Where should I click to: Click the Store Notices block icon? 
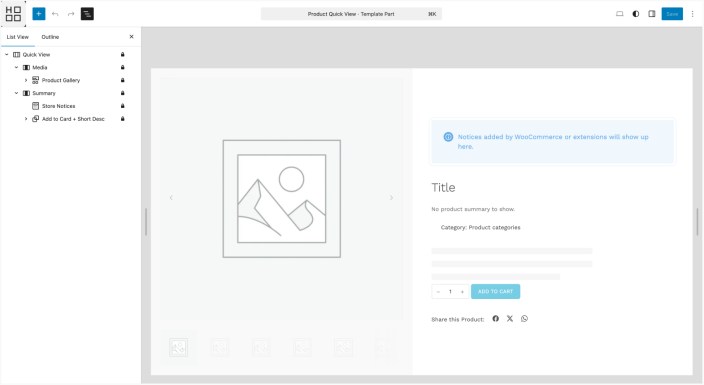click(35, 106)
